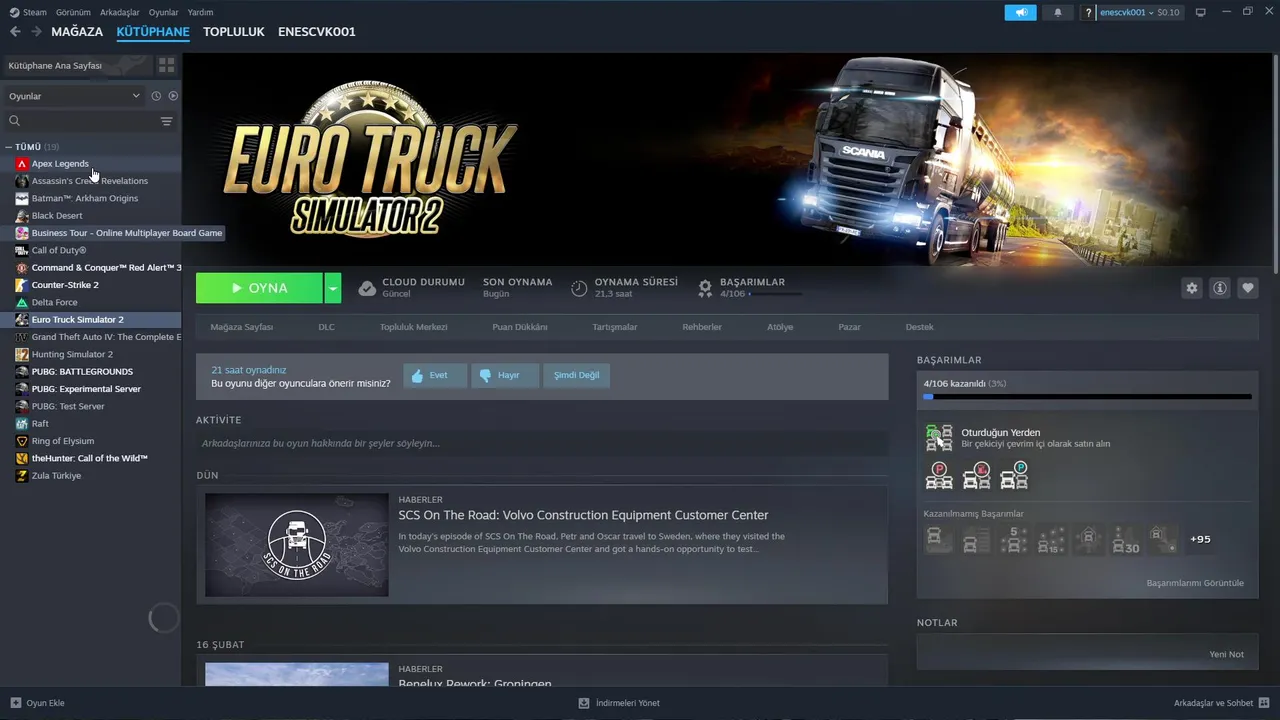Screen dimensions: 1280x720
Task: Open the Tartışmalar link
Action: pyautogui.click(x=615, y=327)
